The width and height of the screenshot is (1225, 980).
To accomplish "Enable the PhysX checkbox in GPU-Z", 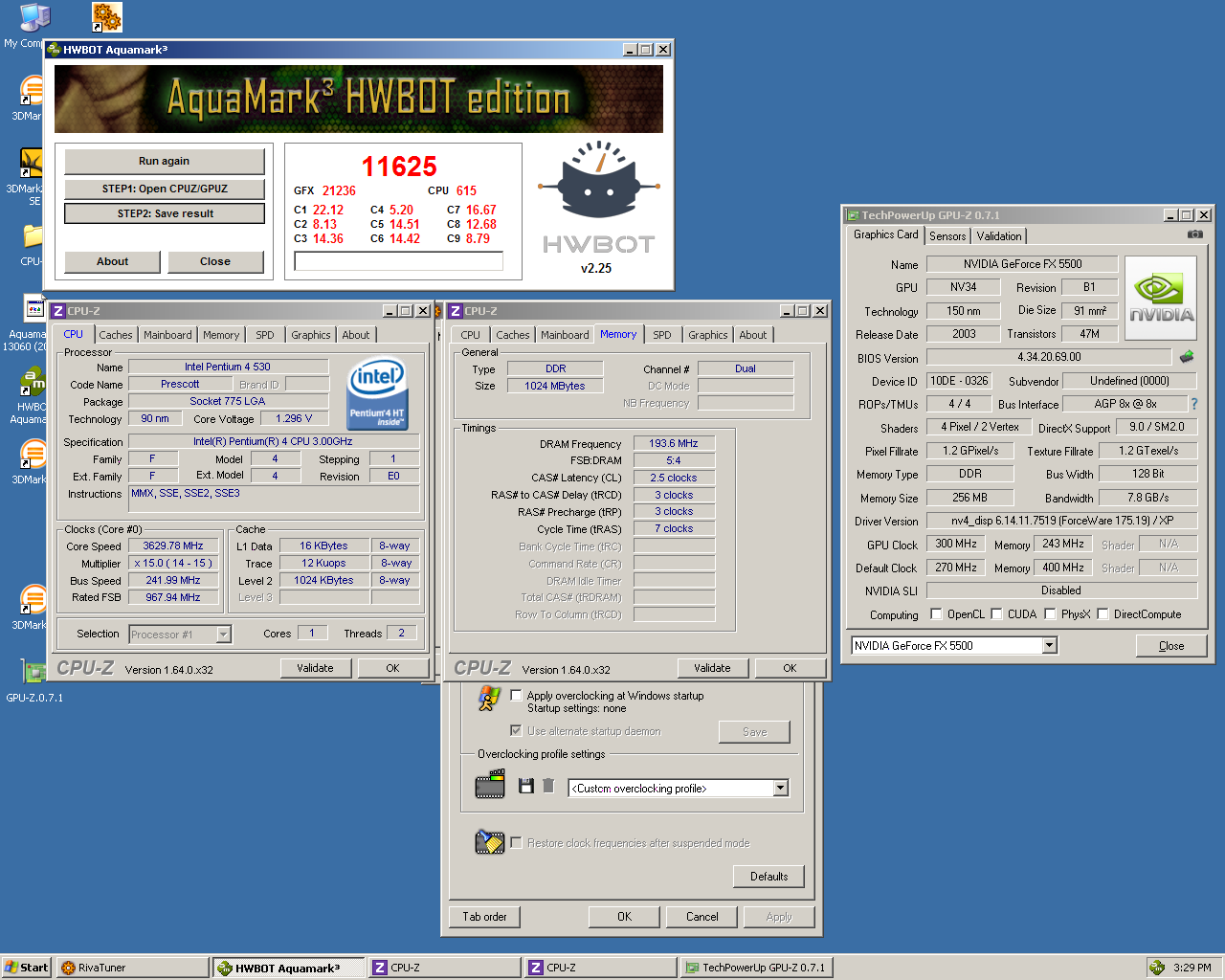I will point(1050,614).
